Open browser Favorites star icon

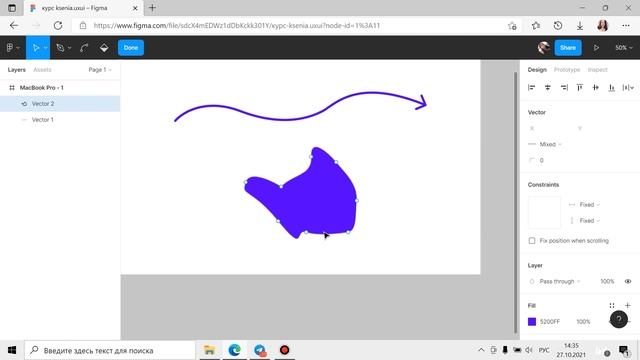[x=536, y=25]
